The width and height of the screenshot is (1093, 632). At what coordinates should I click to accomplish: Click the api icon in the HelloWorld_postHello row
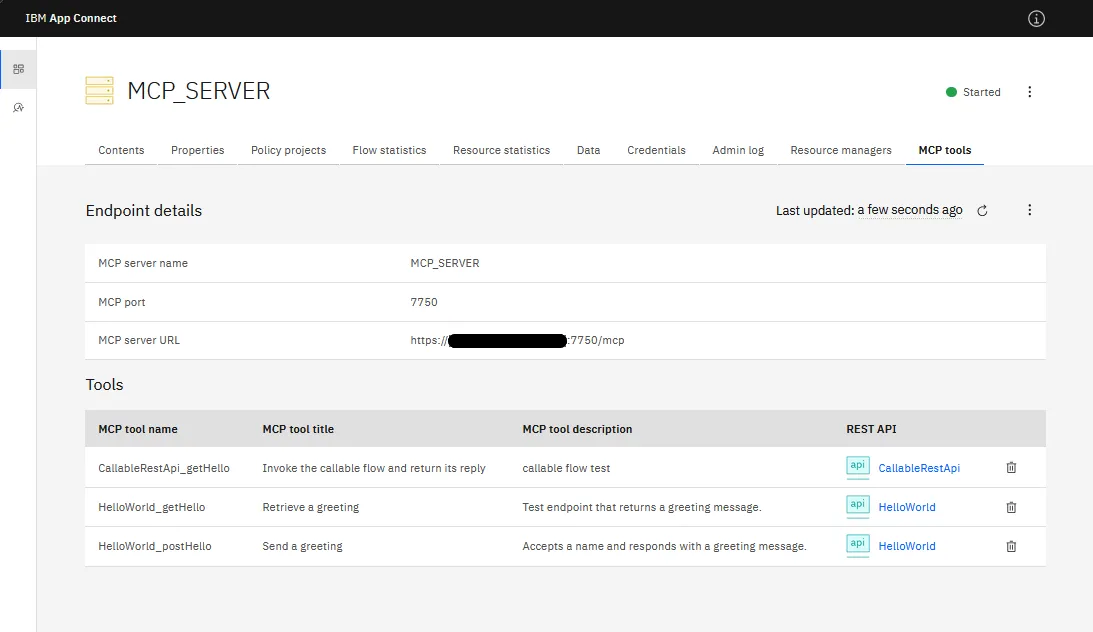click(857, 545)
